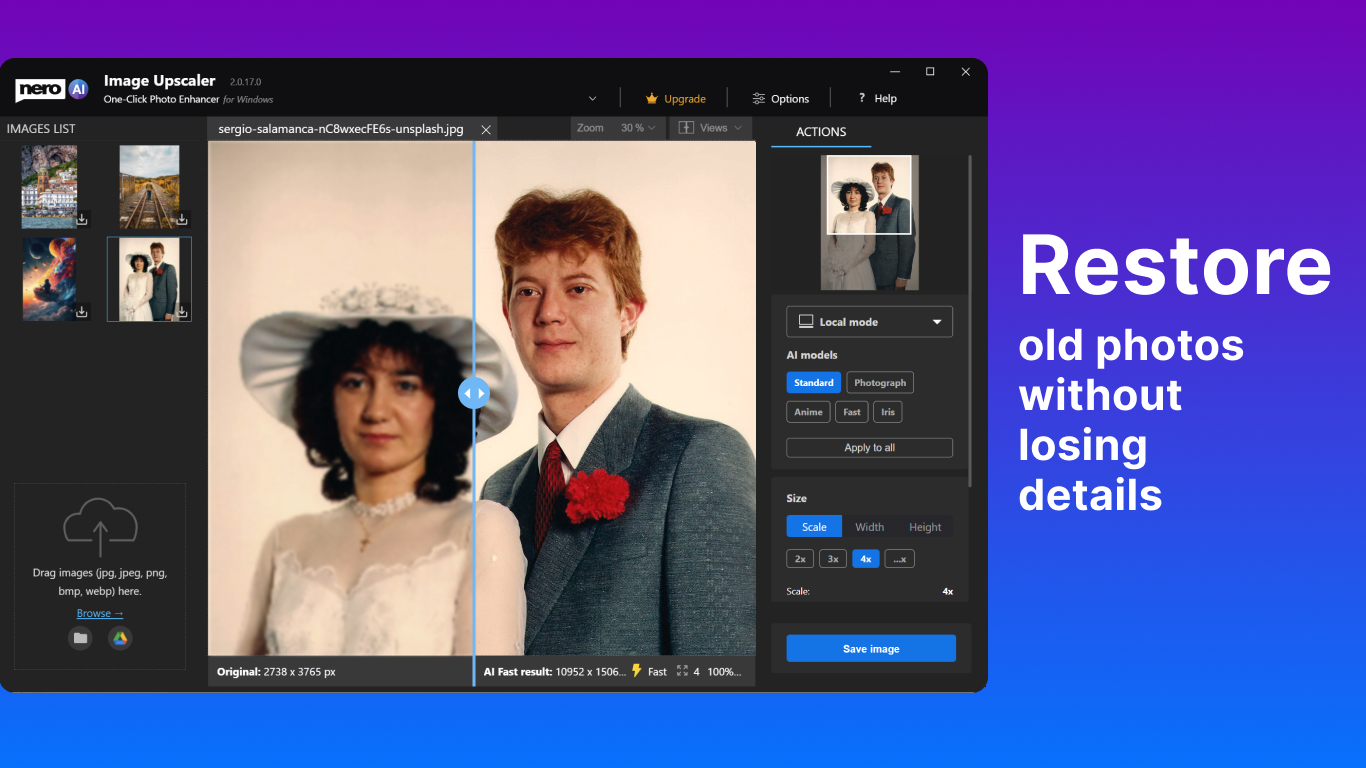The width and height of the screenshot is (1366, 768).
Task: Open the Local mode dropdown
Action: click(x=869, y=321)
